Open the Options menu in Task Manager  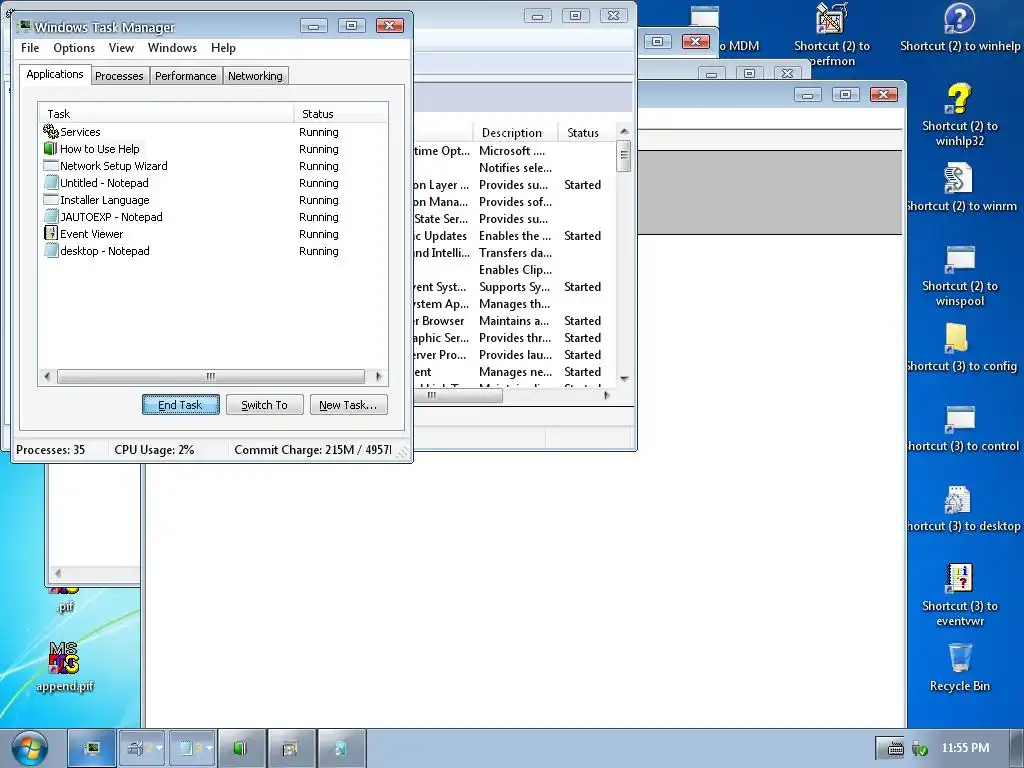point(74,48)
